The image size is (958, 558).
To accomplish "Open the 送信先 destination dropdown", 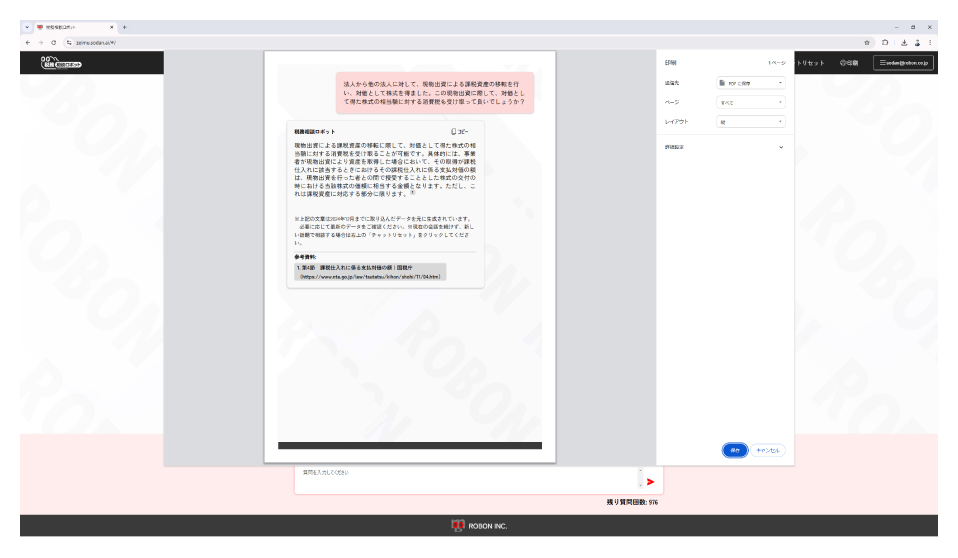I will coord(750,82).
